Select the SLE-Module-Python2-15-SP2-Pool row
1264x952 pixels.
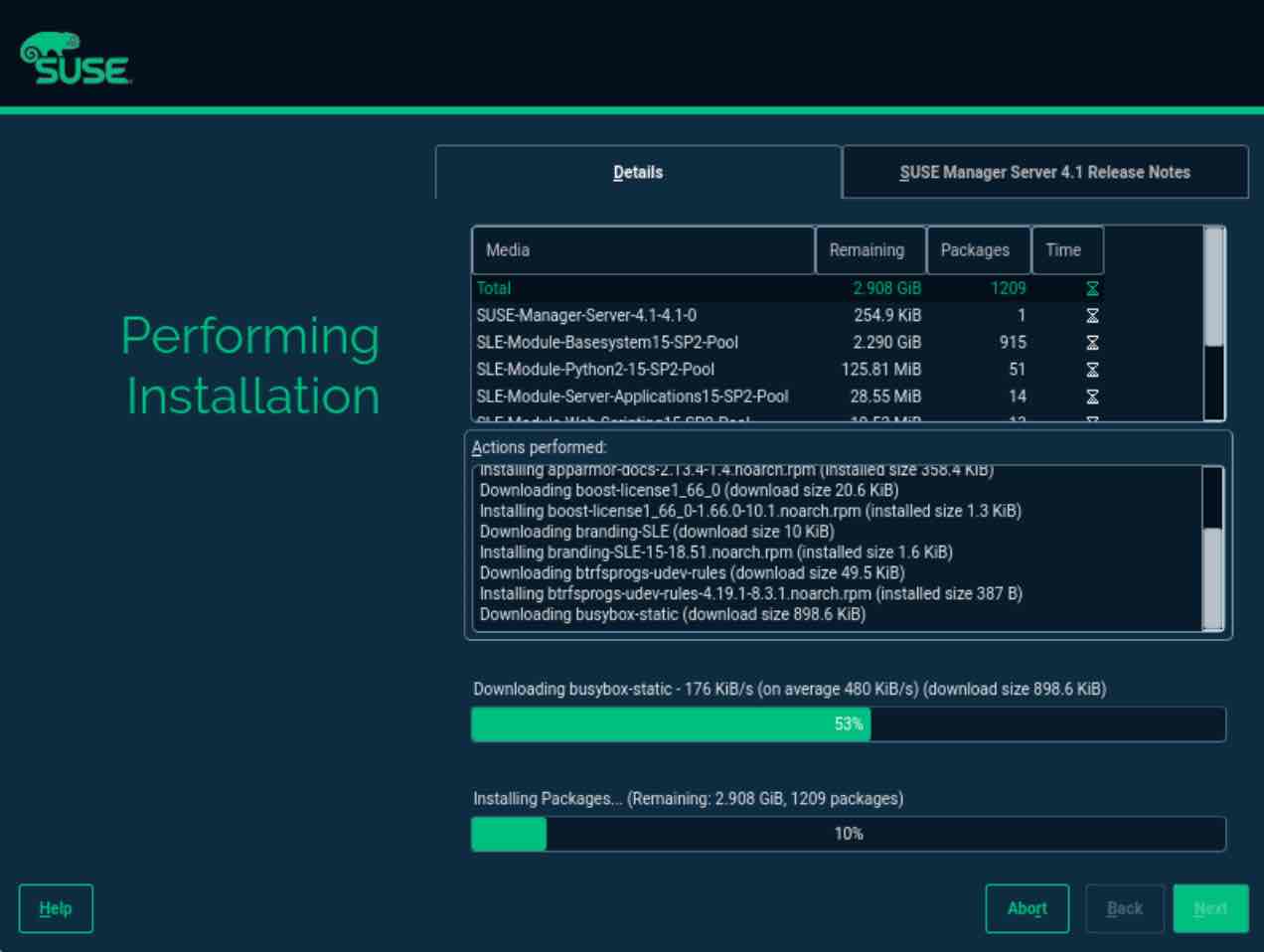coord(788,369)
